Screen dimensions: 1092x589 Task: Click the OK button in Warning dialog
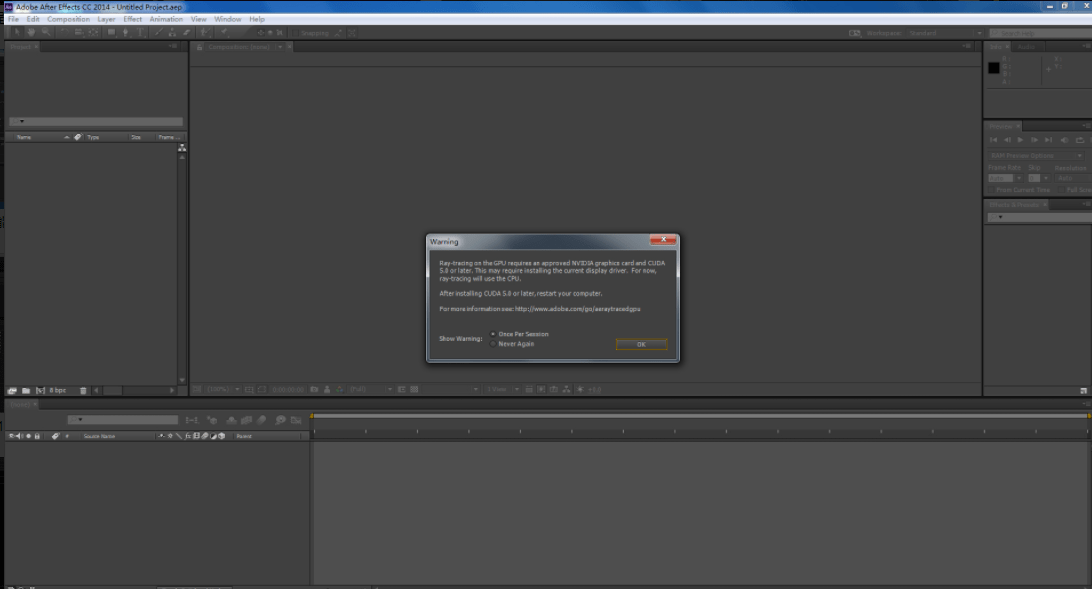[x=641, y=344]
